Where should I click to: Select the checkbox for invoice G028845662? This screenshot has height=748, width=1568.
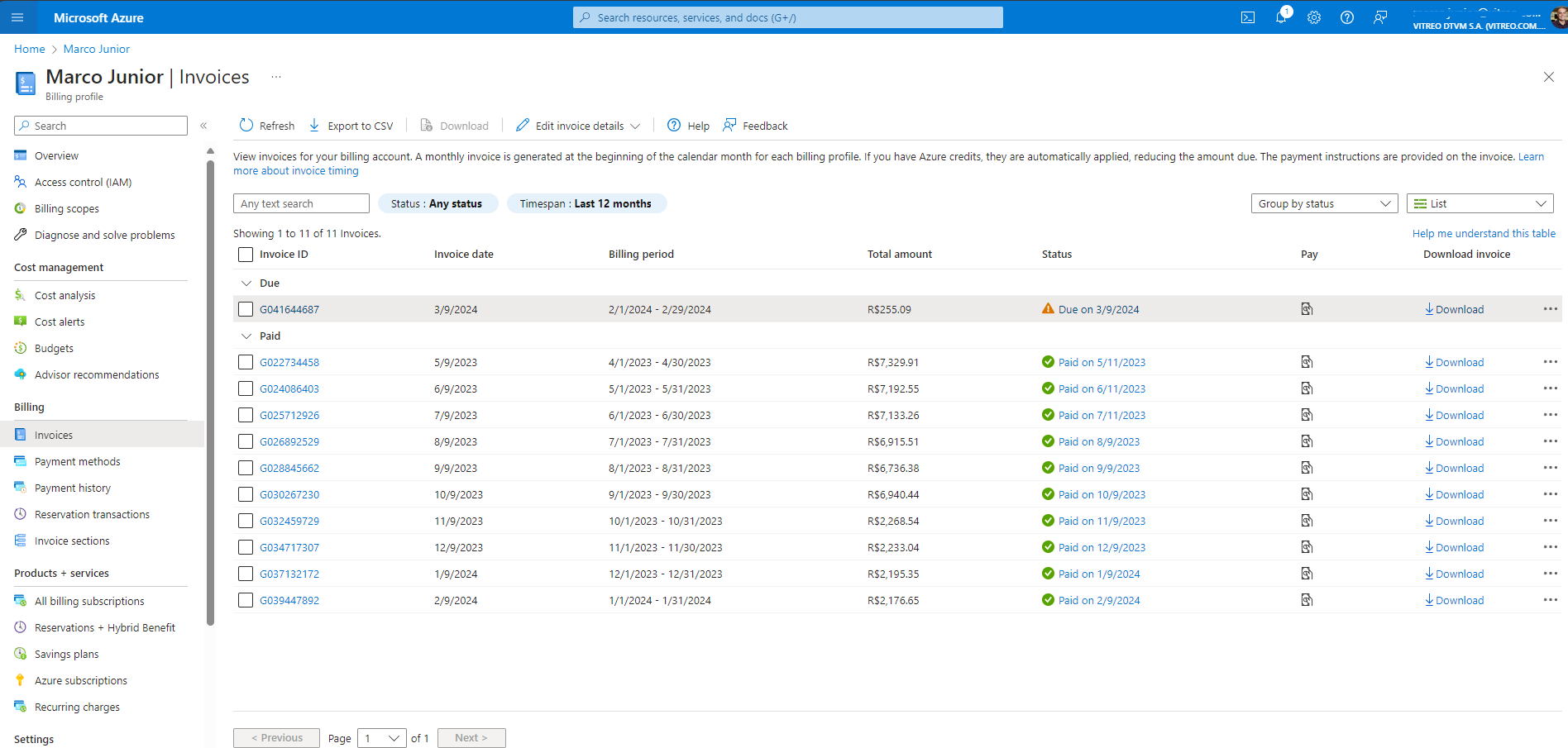(246, 468)
